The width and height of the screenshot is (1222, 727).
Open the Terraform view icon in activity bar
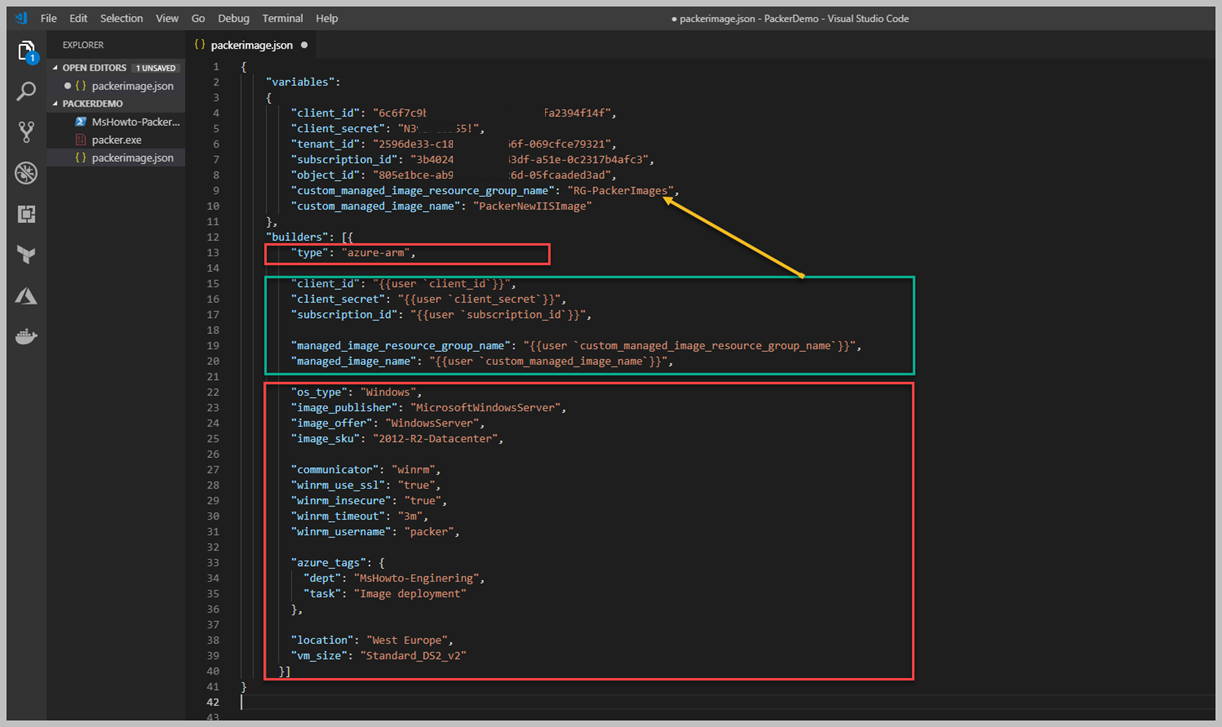26,255
